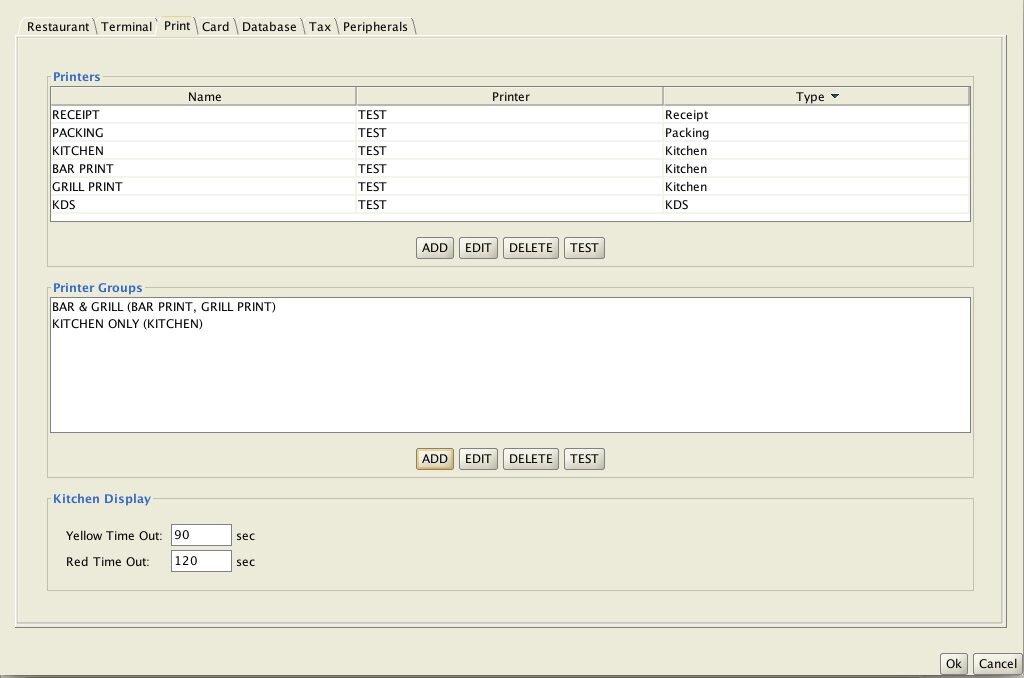Switch to the Peripherals tab
This screenshot has height=678, width=1024.
[375, 27]
